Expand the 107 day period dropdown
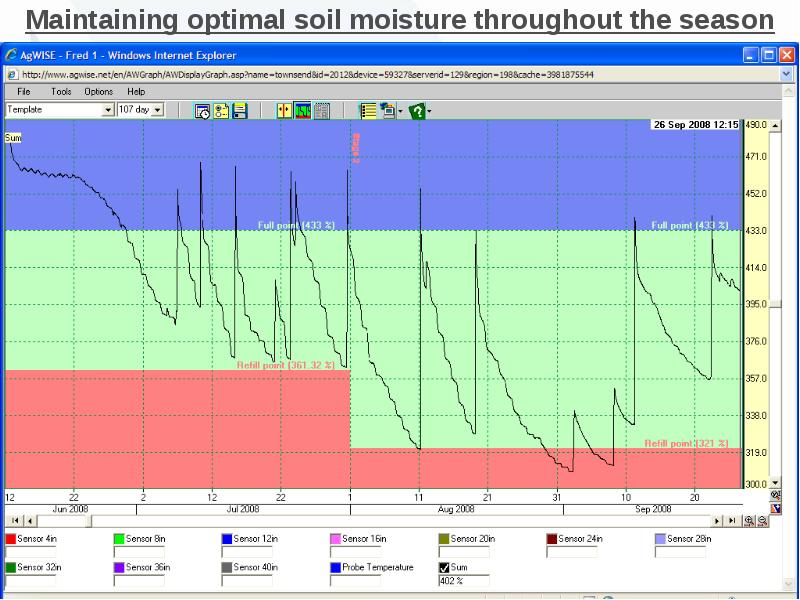Viewport: 800px width, 600px height. [157, 110]
